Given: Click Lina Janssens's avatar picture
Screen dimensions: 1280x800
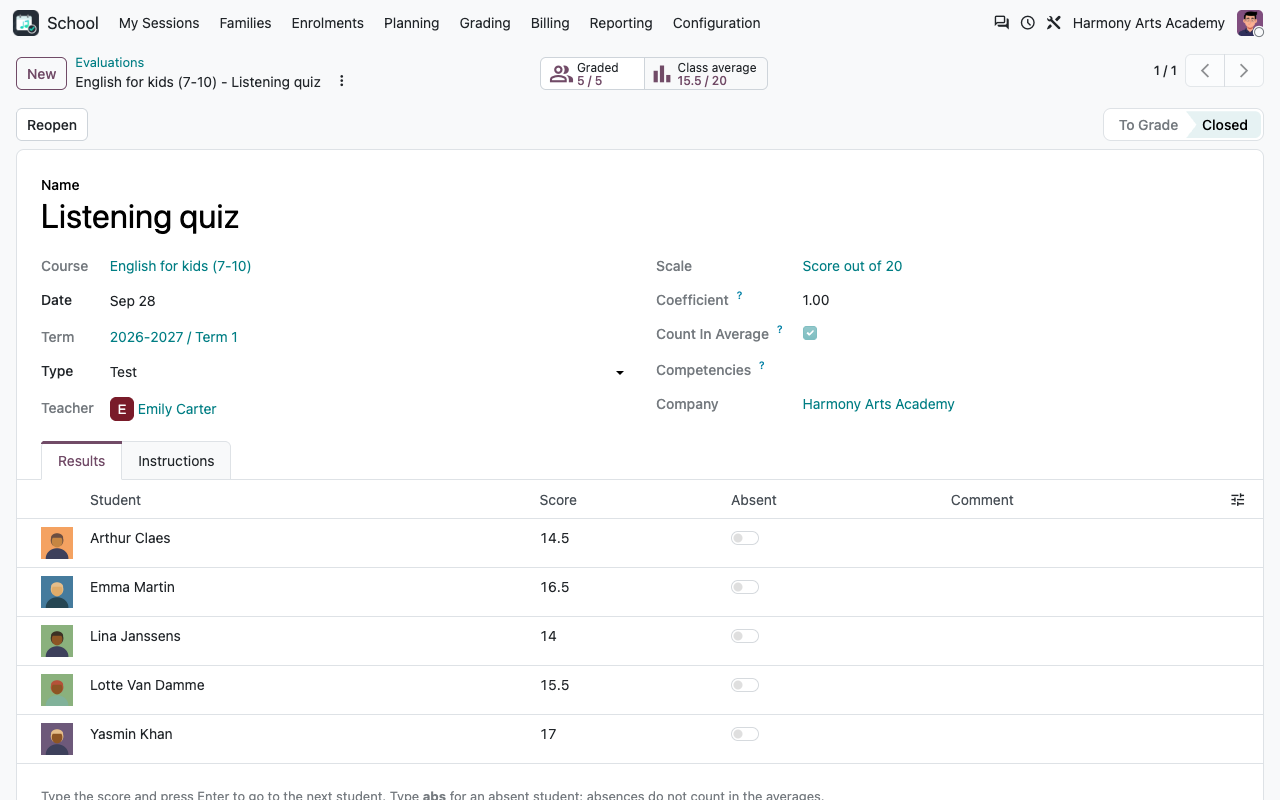Looking at the screenshot, I should [x=57, y=641].
